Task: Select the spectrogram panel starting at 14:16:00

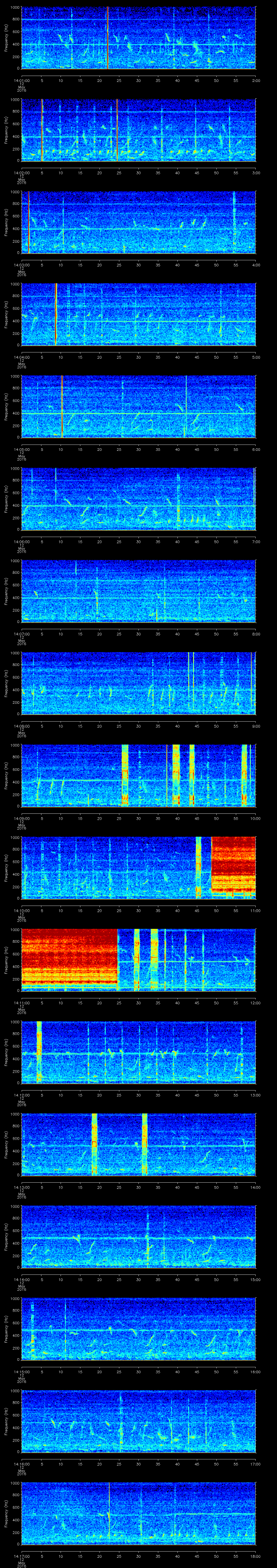Action: tap(139, 1421)
